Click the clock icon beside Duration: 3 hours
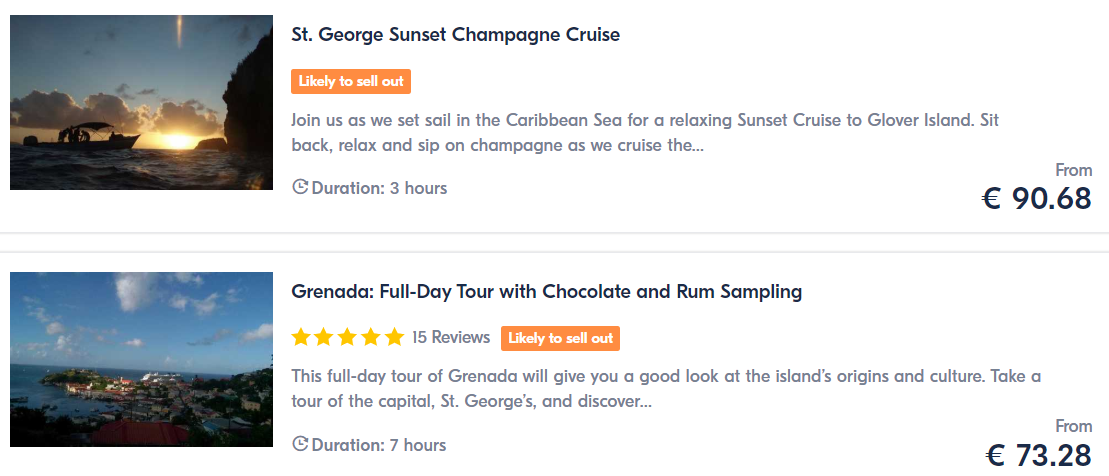 300,187
